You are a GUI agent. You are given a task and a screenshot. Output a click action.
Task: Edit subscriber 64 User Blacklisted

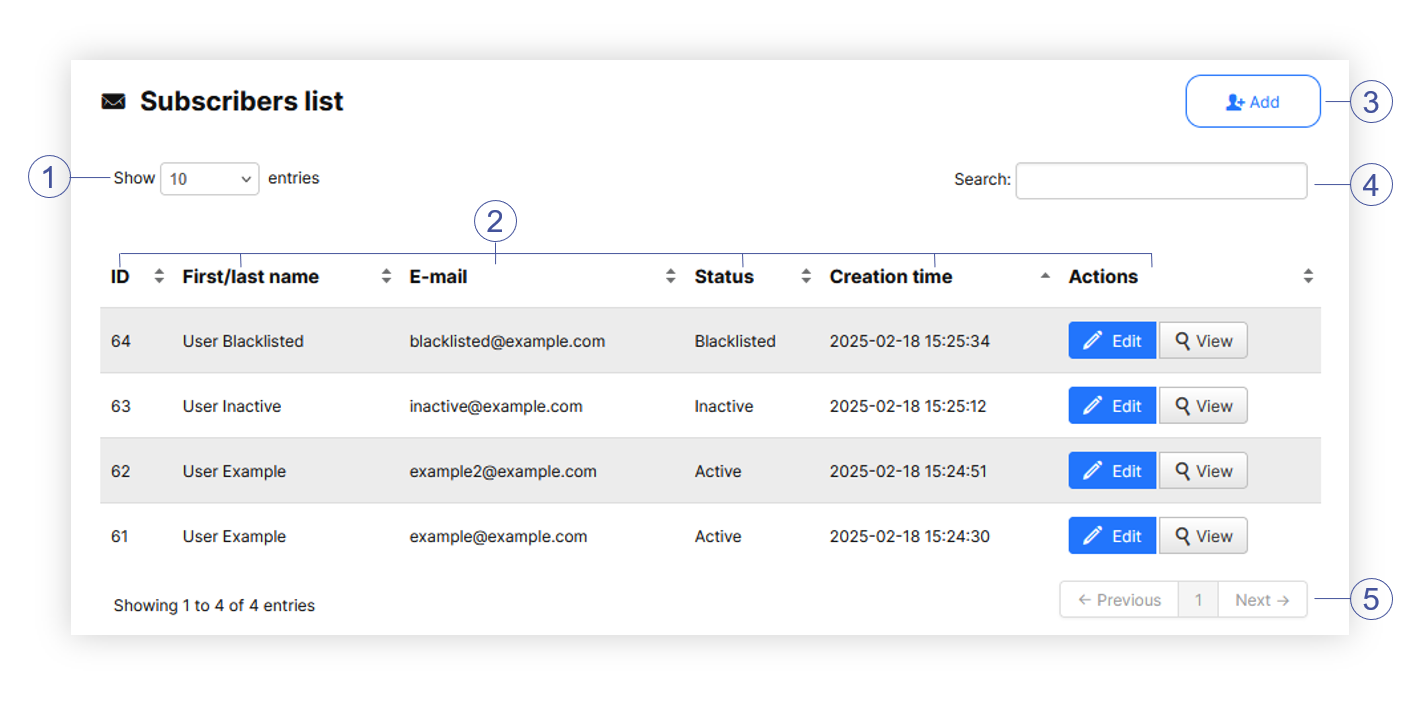tap(1111, 341)
